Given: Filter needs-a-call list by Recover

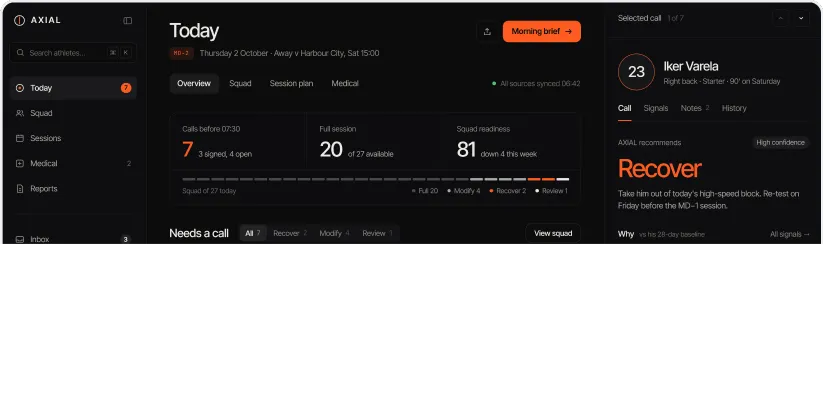Looking at the screenshot, I should pyautogui.click(x=290, y=233).
